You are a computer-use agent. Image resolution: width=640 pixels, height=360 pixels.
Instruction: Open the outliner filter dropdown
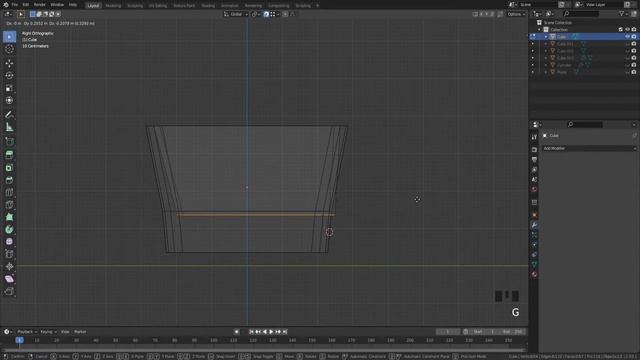[x=623, y=14]
